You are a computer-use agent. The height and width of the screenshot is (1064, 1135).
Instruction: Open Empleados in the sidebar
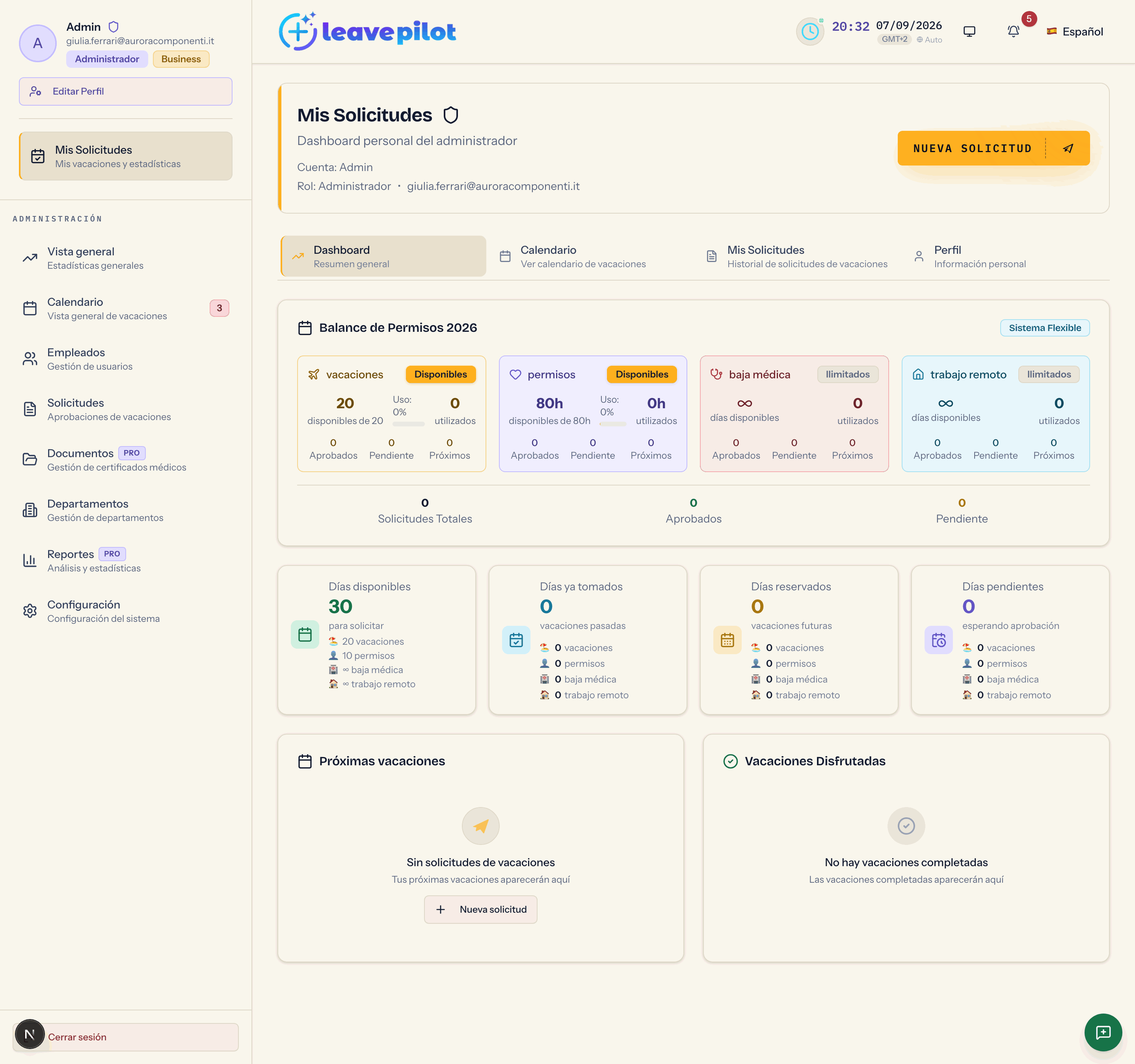click(x=126, y=359)
